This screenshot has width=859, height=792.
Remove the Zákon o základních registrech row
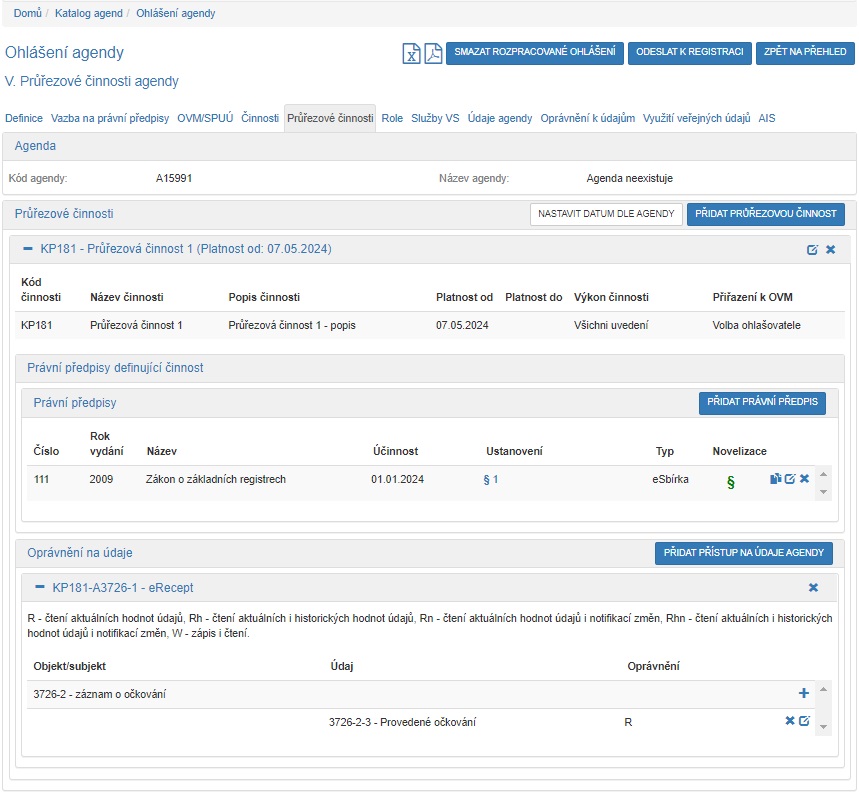pos(804,479)
